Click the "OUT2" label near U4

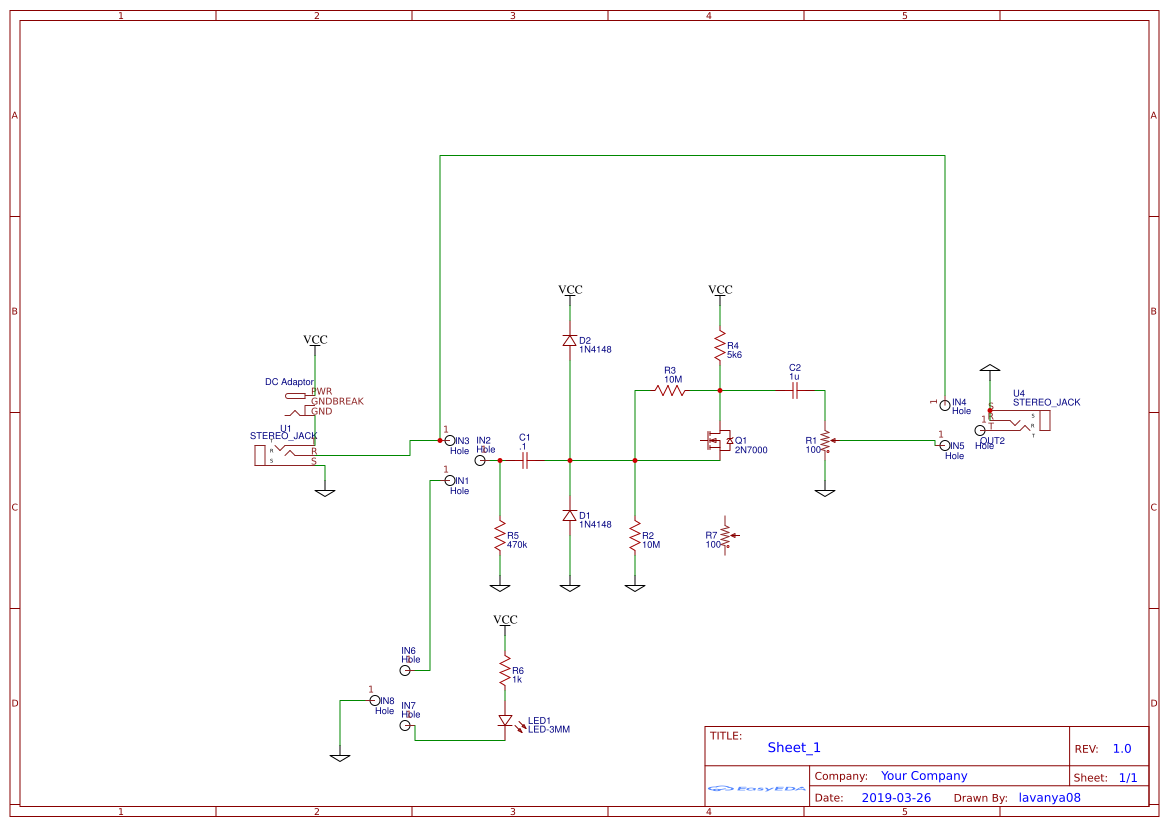992,441
